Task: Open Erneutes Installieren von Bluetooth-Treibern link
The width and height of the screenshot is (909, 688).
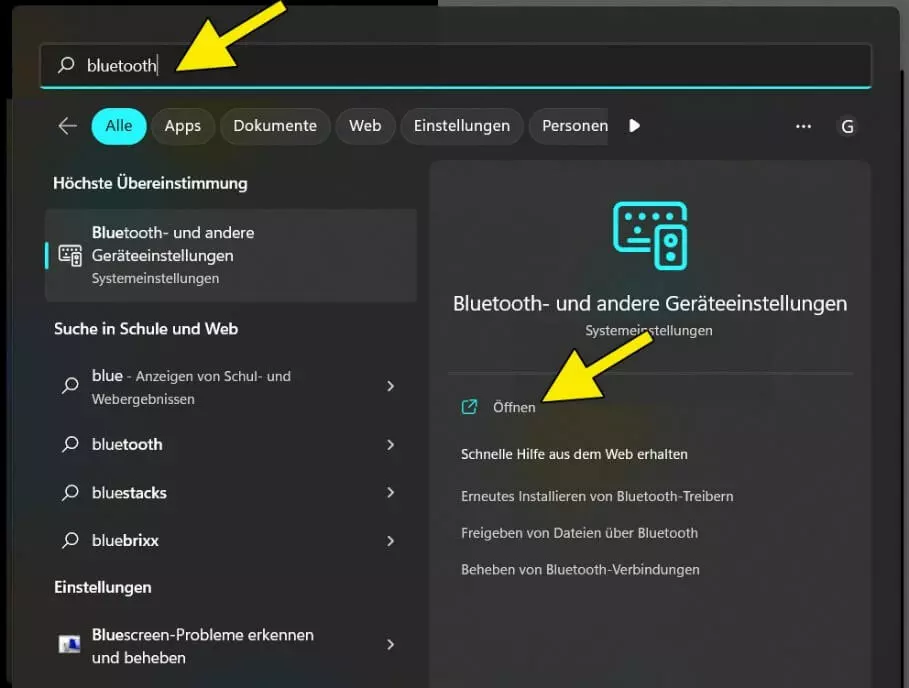Action: pos(597,496)
